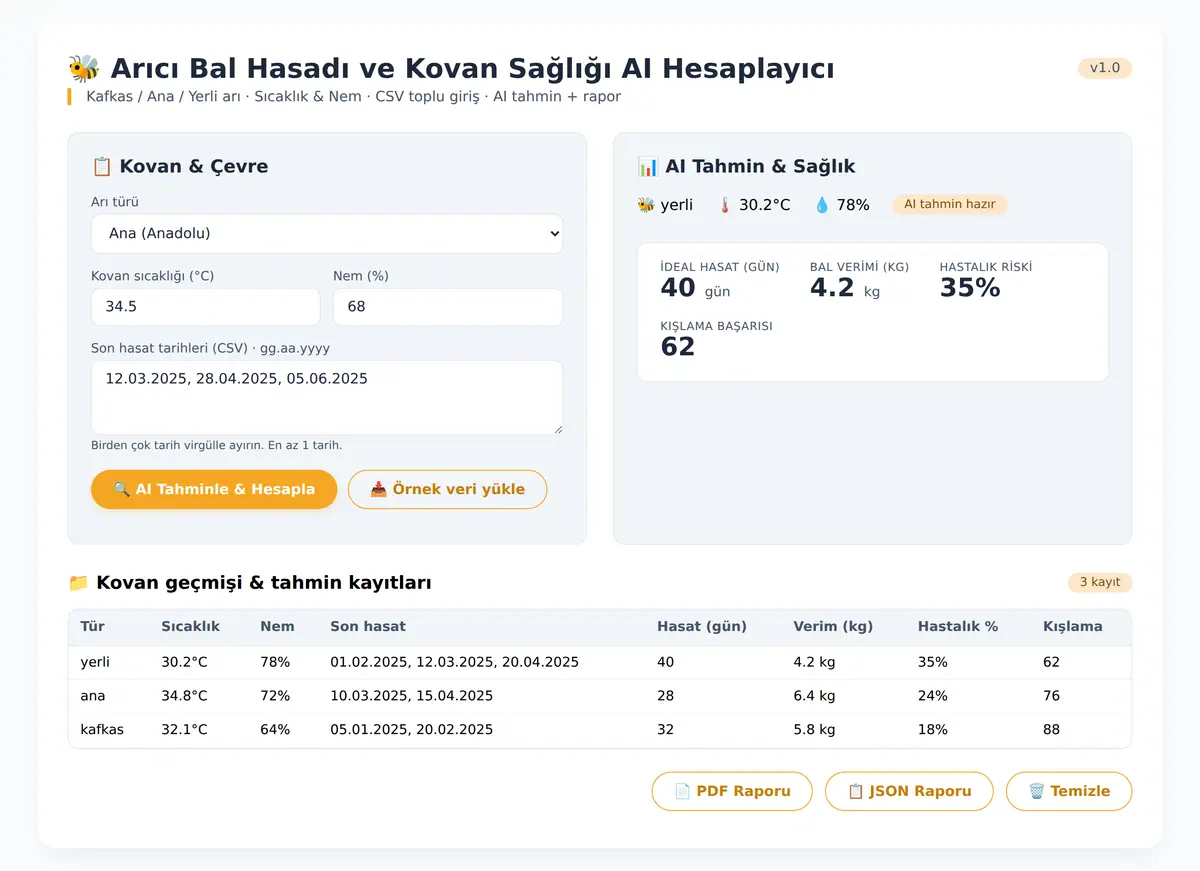Click the Hasat (gün) column header

(x=702, y=626)
